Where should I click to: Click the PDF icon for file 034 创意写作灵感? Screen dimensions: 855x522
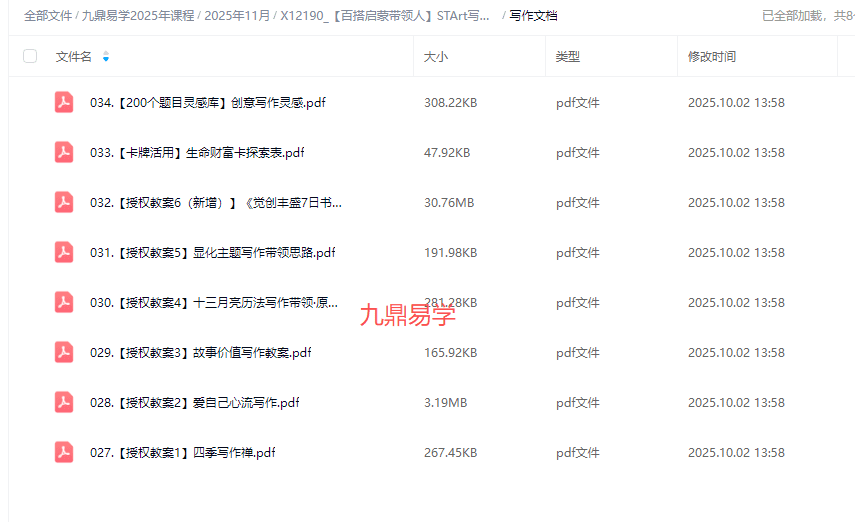pyautogui.click(x=64, y=102)
